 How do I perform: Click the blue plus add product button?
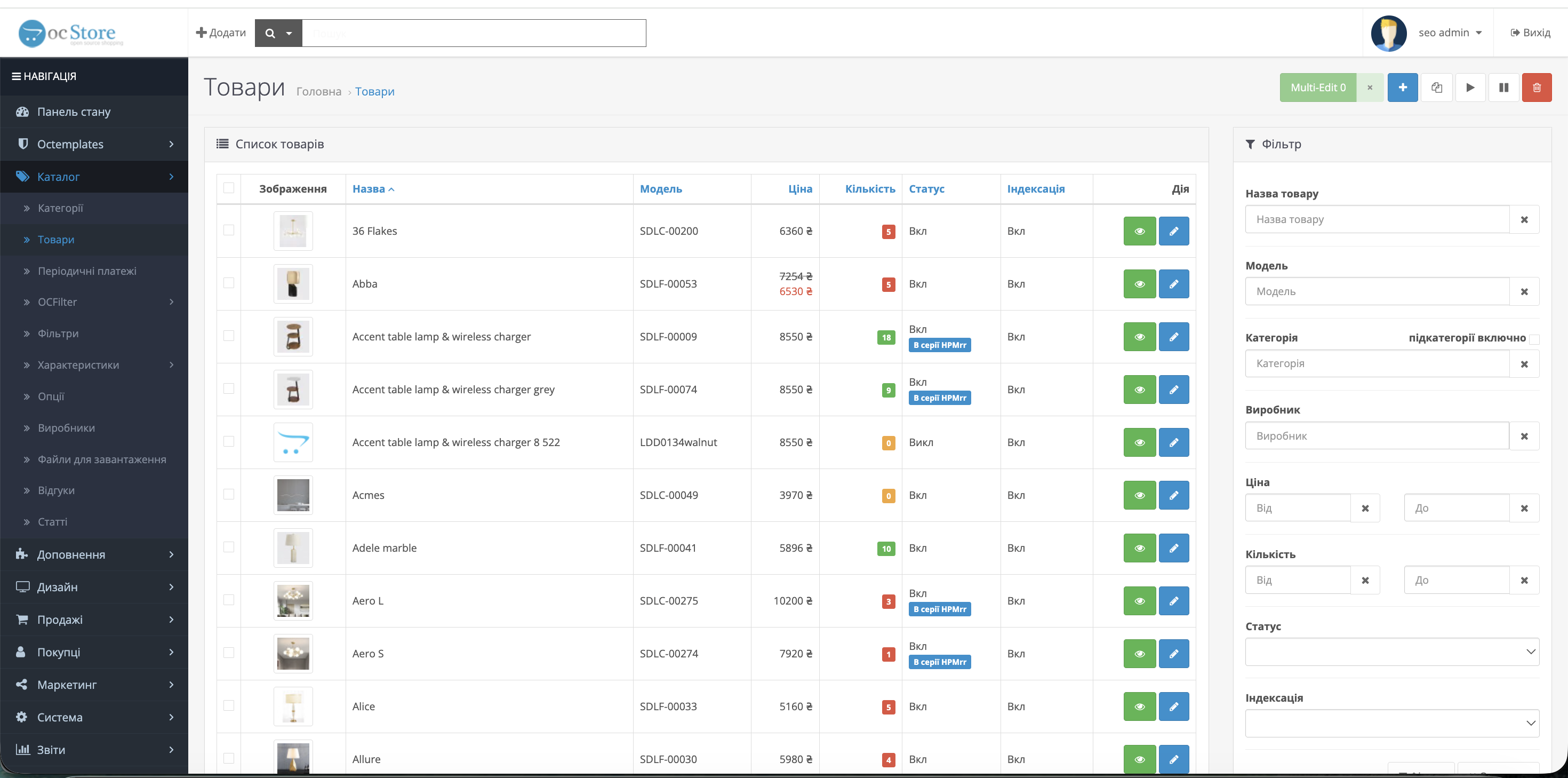pos(1403,88)
